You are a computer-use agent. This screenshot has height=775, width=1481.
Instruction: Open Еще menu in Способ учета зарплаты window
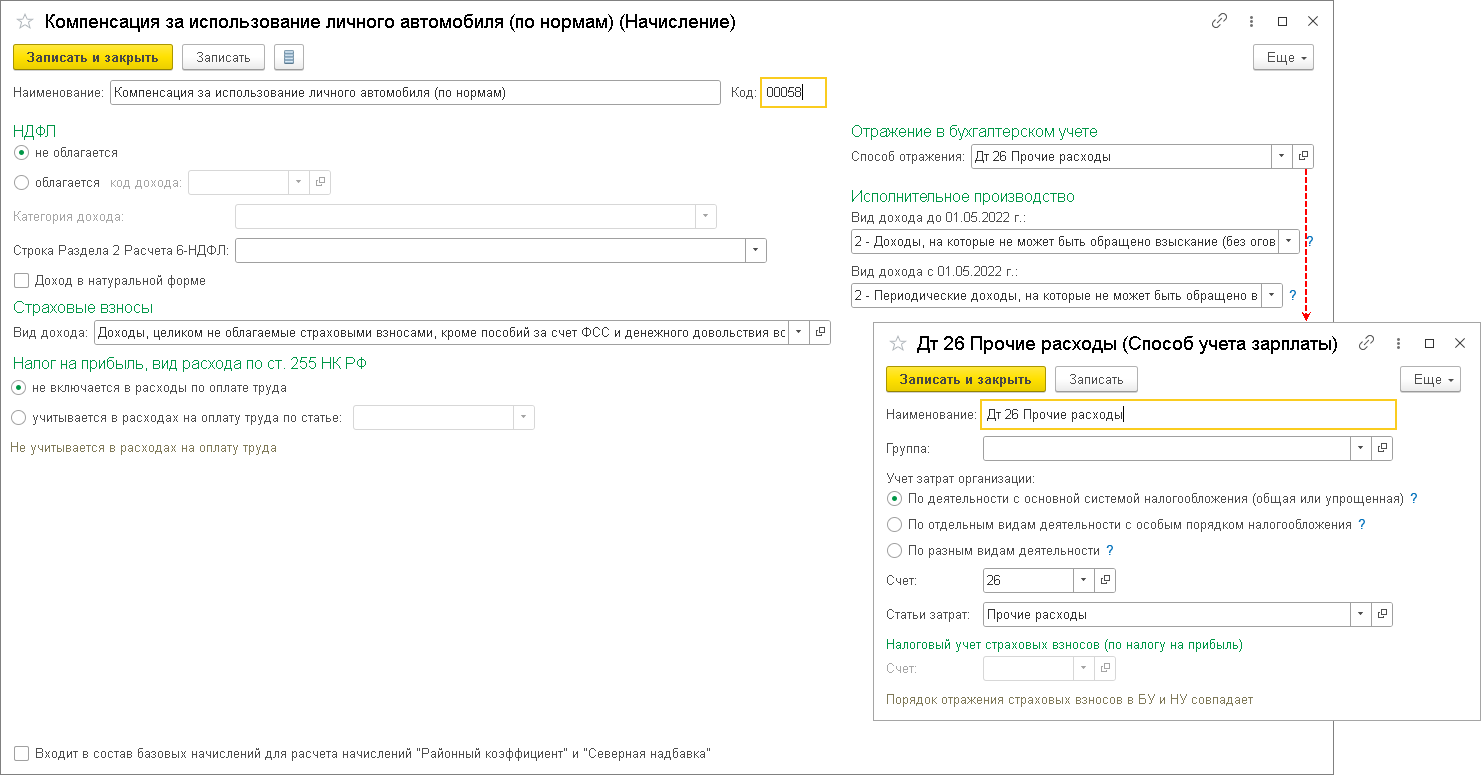(x=1431, y=379)
